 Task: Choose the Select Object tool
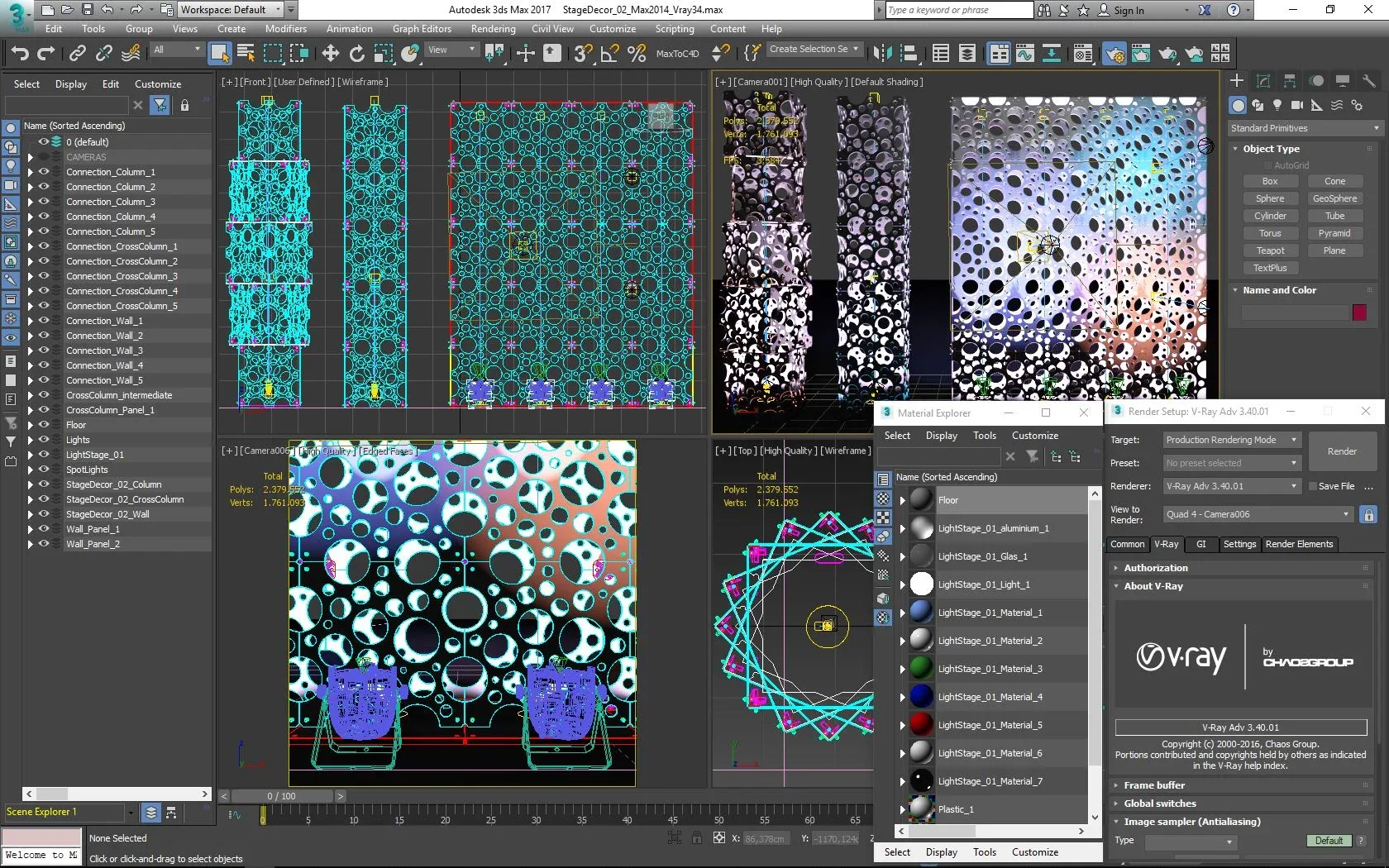click(x=220, y=54)
